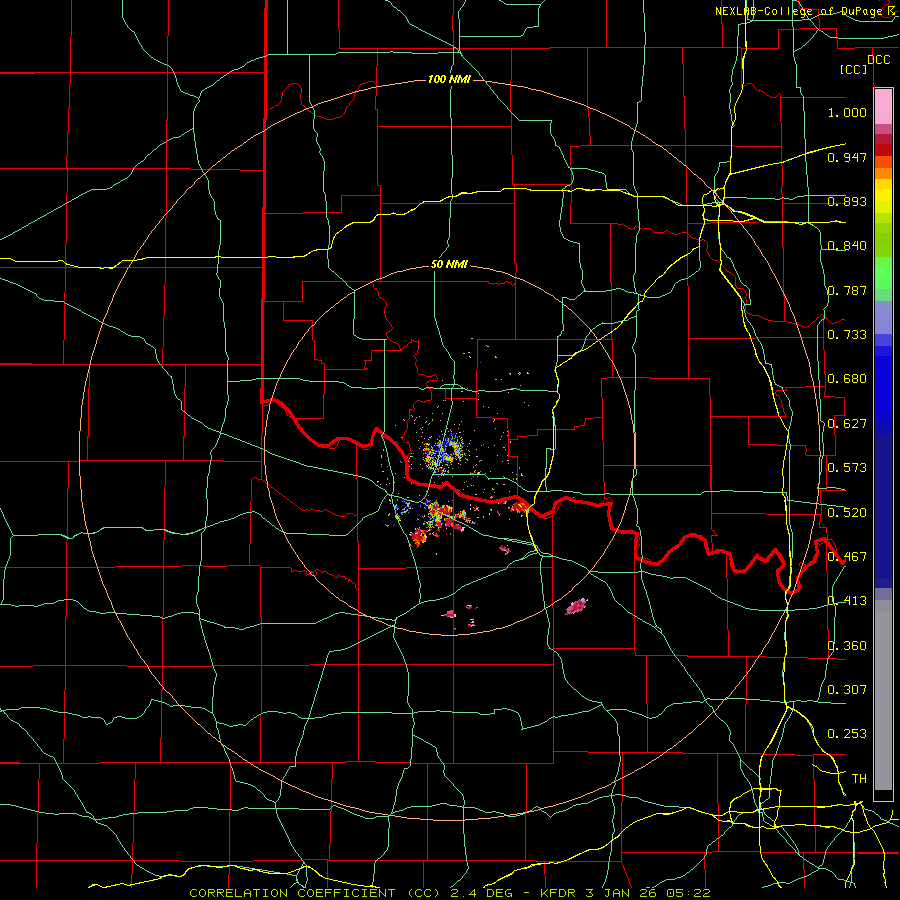Pick the bright green segment of color bar
Screen dimensions: 900x900
tap(883, 273)
